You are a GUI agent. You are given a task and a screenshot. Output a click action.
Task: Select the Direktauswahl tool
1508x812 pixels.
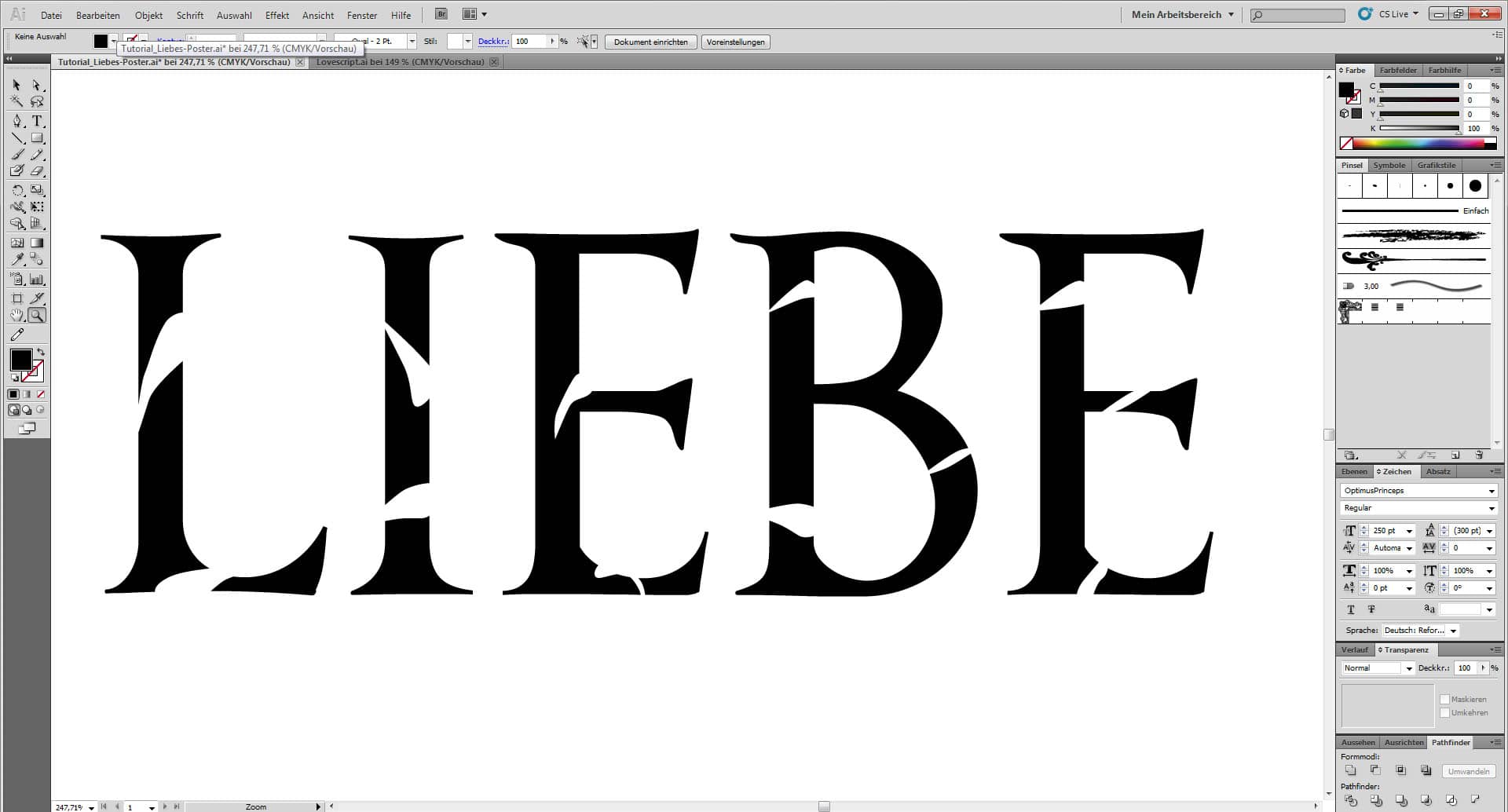(35, 86)
